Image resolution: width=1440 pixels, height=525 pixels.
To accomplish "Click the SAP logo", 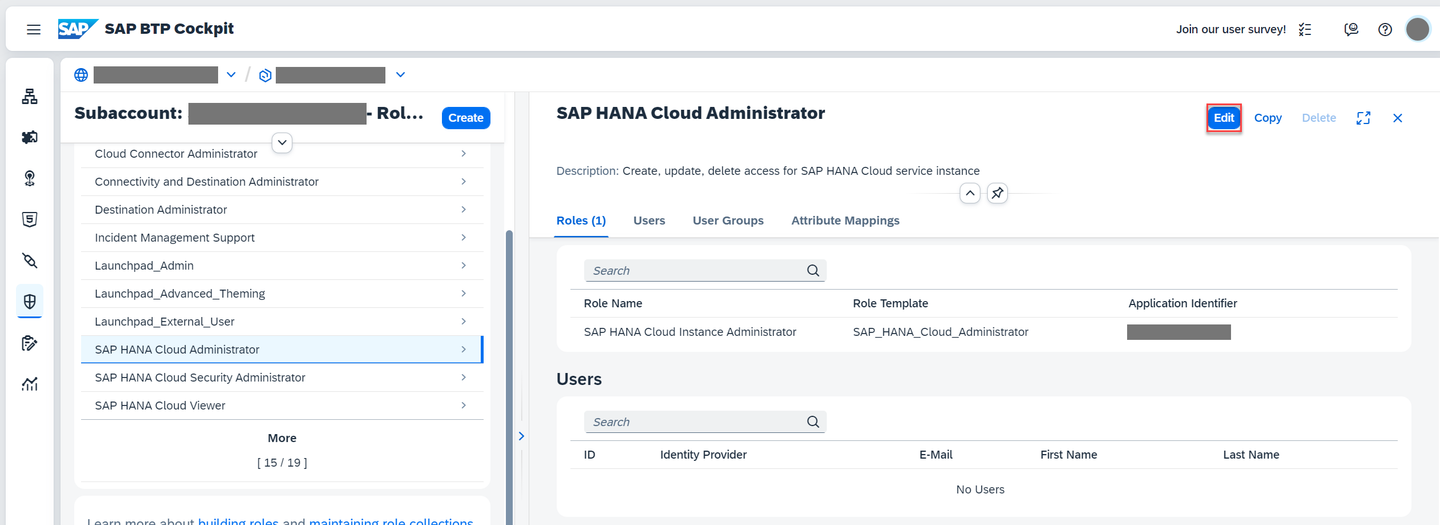I will coord(77,29).
